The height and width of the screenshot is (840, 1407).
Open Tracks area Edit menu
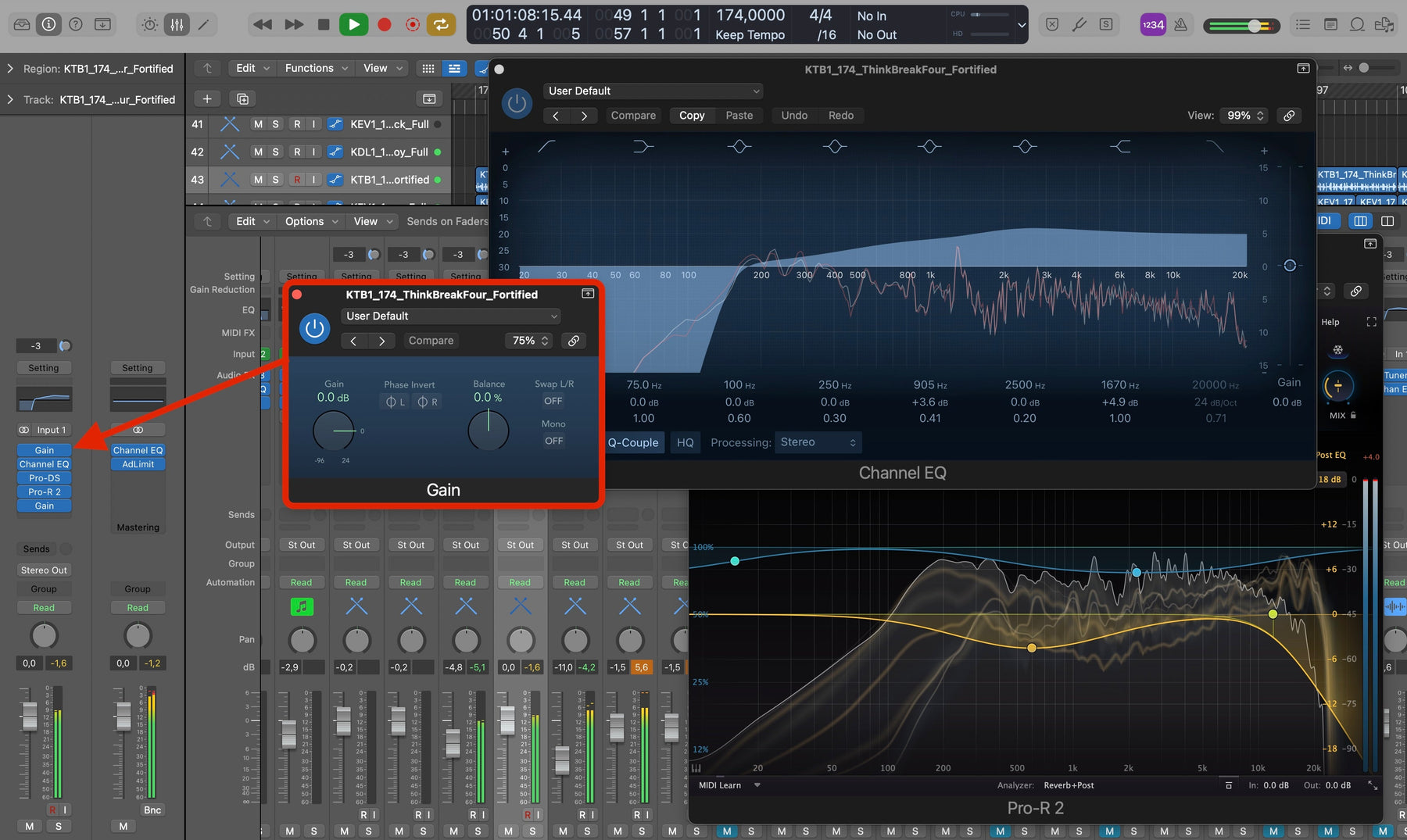click(252, 68)
